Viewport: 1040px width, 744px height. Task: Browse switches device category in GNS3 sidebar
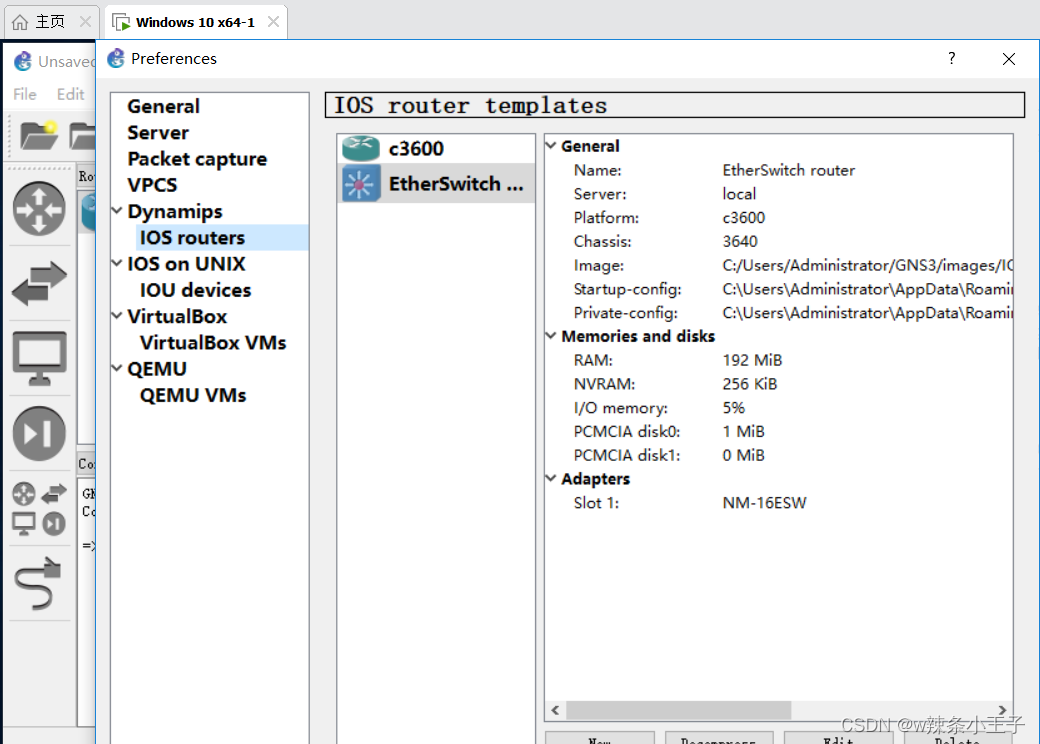pos(39,283)
